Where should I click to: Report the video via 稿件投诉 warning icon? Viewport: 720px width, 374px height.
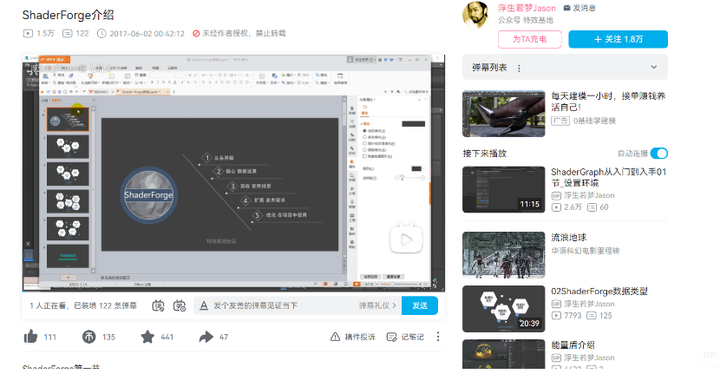pos(335,337)
